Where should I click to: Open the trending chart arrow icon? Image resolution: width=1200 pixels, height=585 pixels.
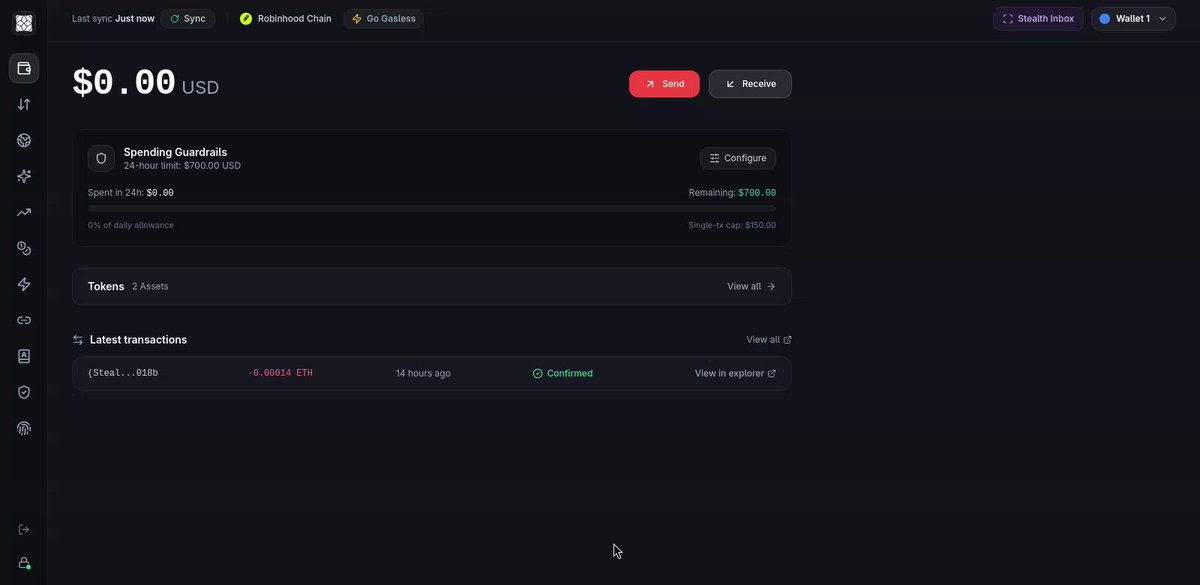[24, 212]
